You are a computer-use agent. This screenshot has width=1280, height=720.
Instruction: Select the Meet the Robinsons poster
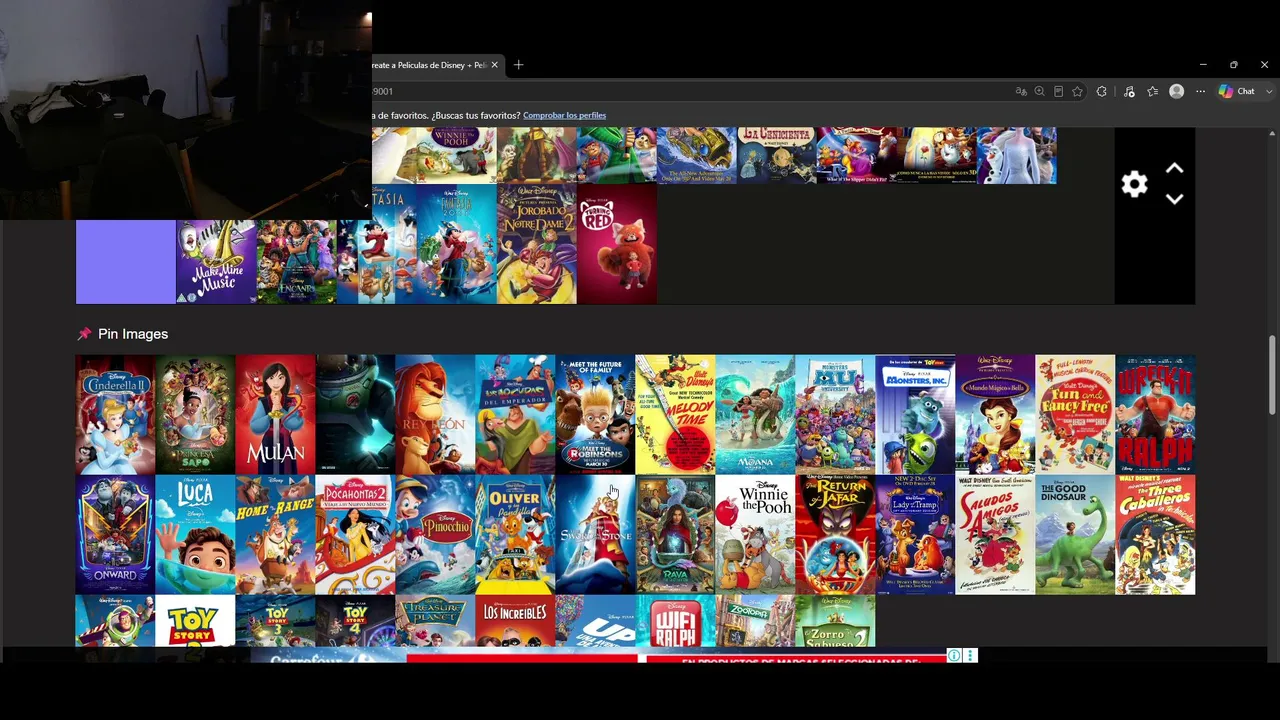click(x=595, y=415)
